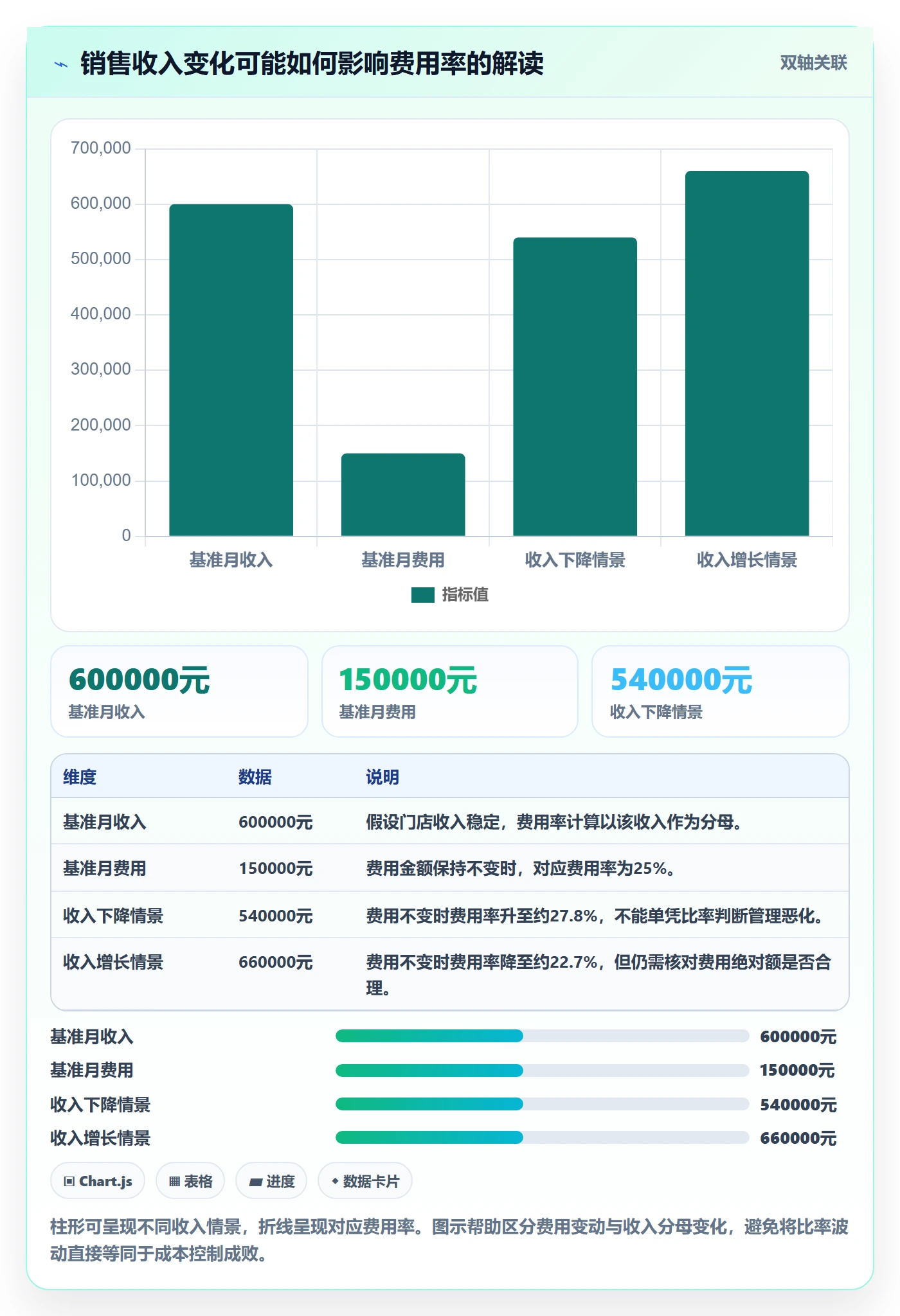This screenshot has height=1316, width=900.
Task: Click the 说明 column header
Action: click(x=382, y=778)
